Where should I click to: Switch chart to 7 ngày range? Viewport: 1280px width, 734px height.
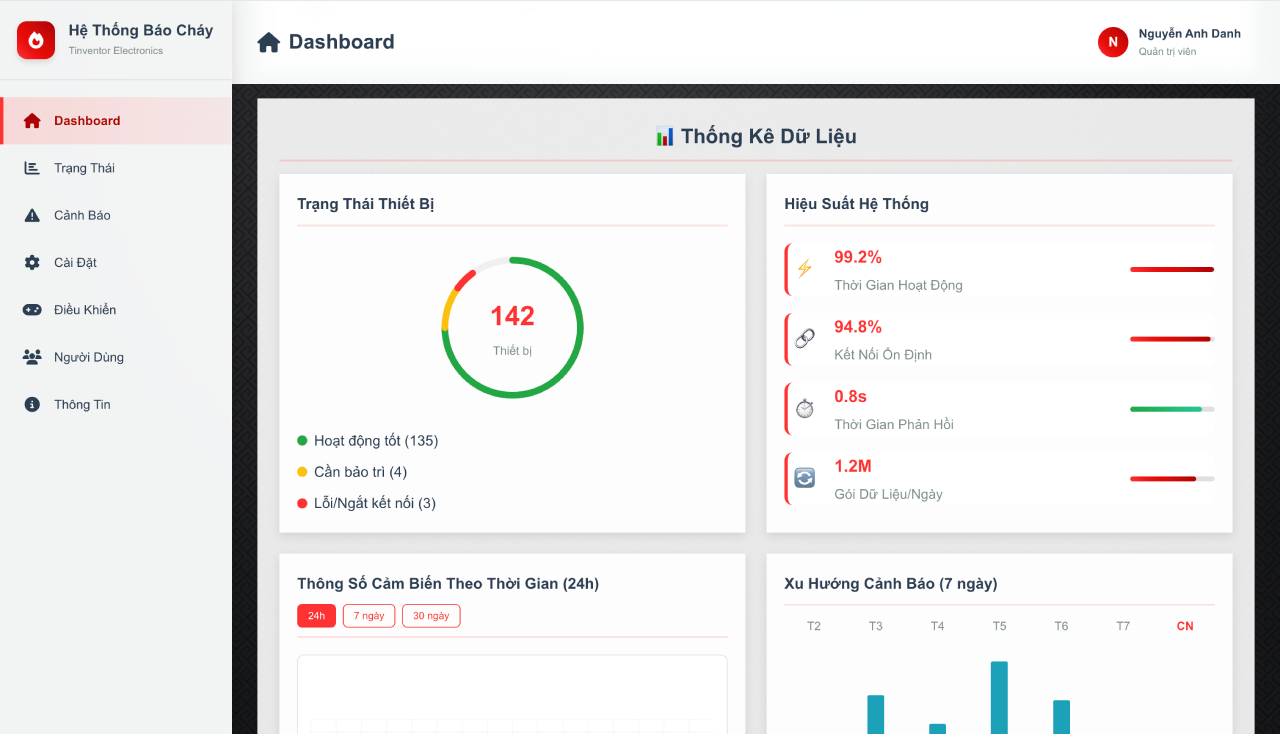pyautogui.click(x=369, y=616)
